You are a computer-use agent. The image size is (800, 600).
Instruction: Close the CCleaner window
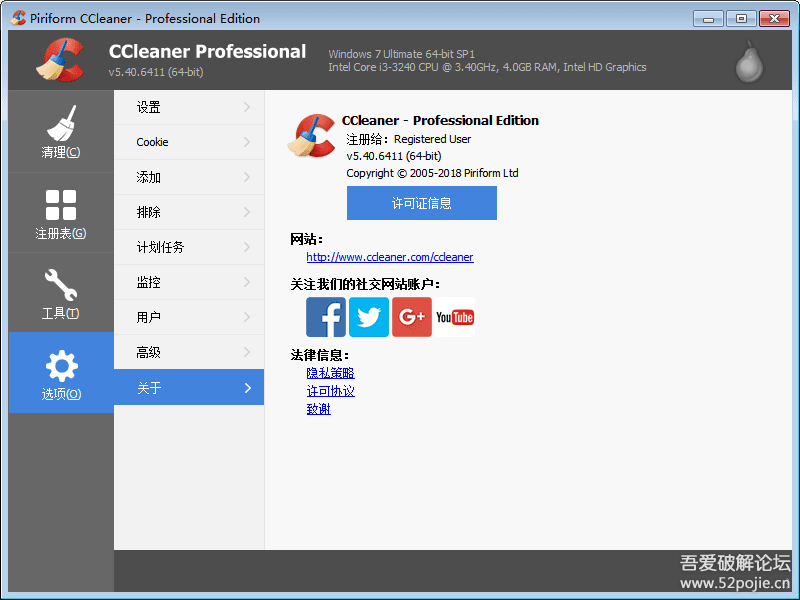pos(774,19)
